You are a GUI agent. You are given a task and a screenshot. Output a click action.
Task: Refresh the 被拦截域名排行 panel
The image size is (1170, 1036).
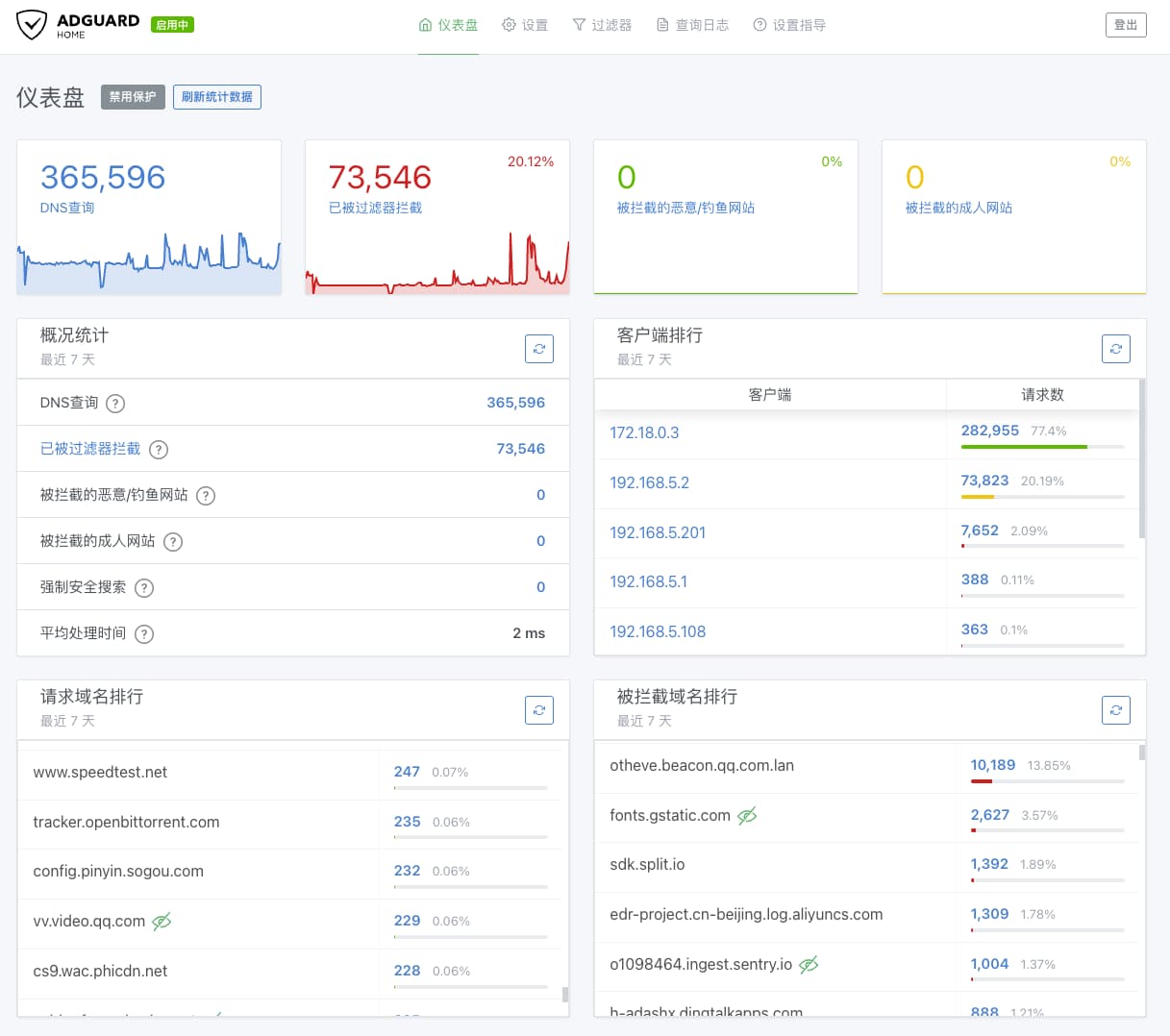(1115, 710)
